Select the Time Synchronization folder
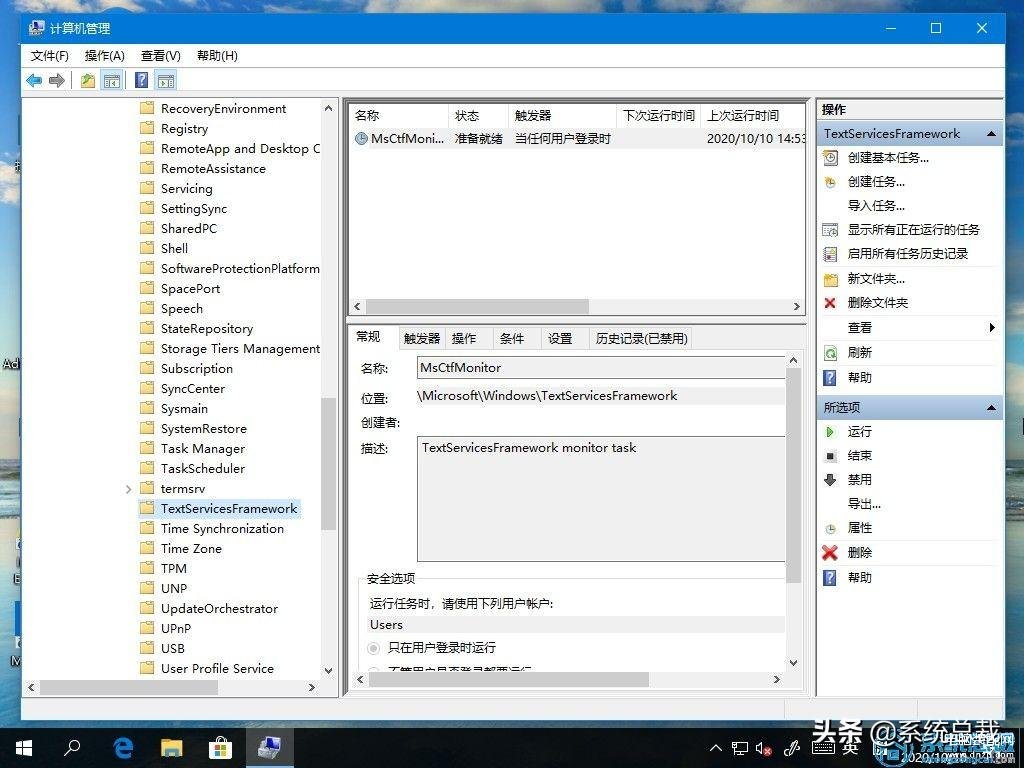The width and height of the screenshot is (1024, 768). tap(222, 529)
